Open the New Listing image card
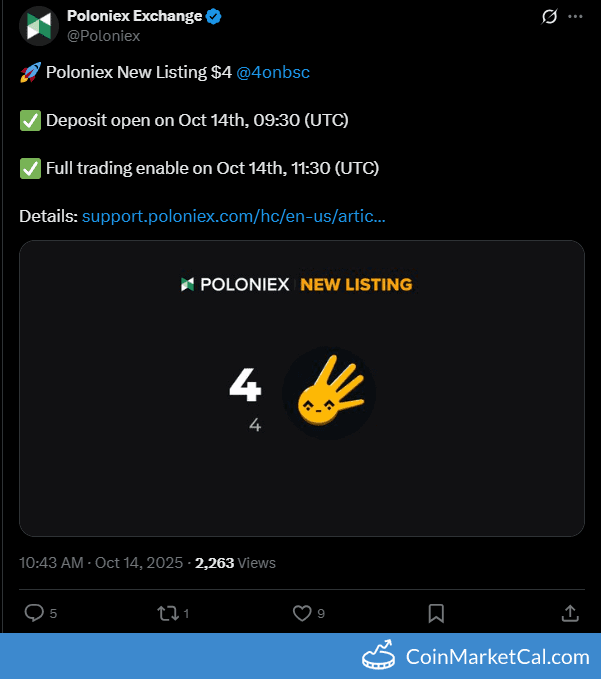Screen dimensions: 601x679 click(x=301, y=388)
